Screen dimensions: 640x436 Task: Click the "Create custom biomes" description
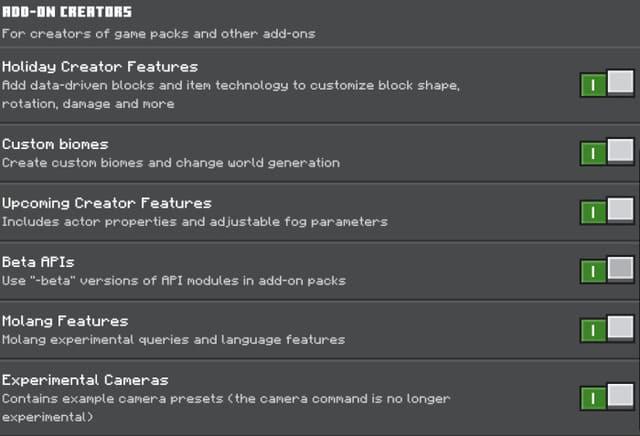click(171, 162)
